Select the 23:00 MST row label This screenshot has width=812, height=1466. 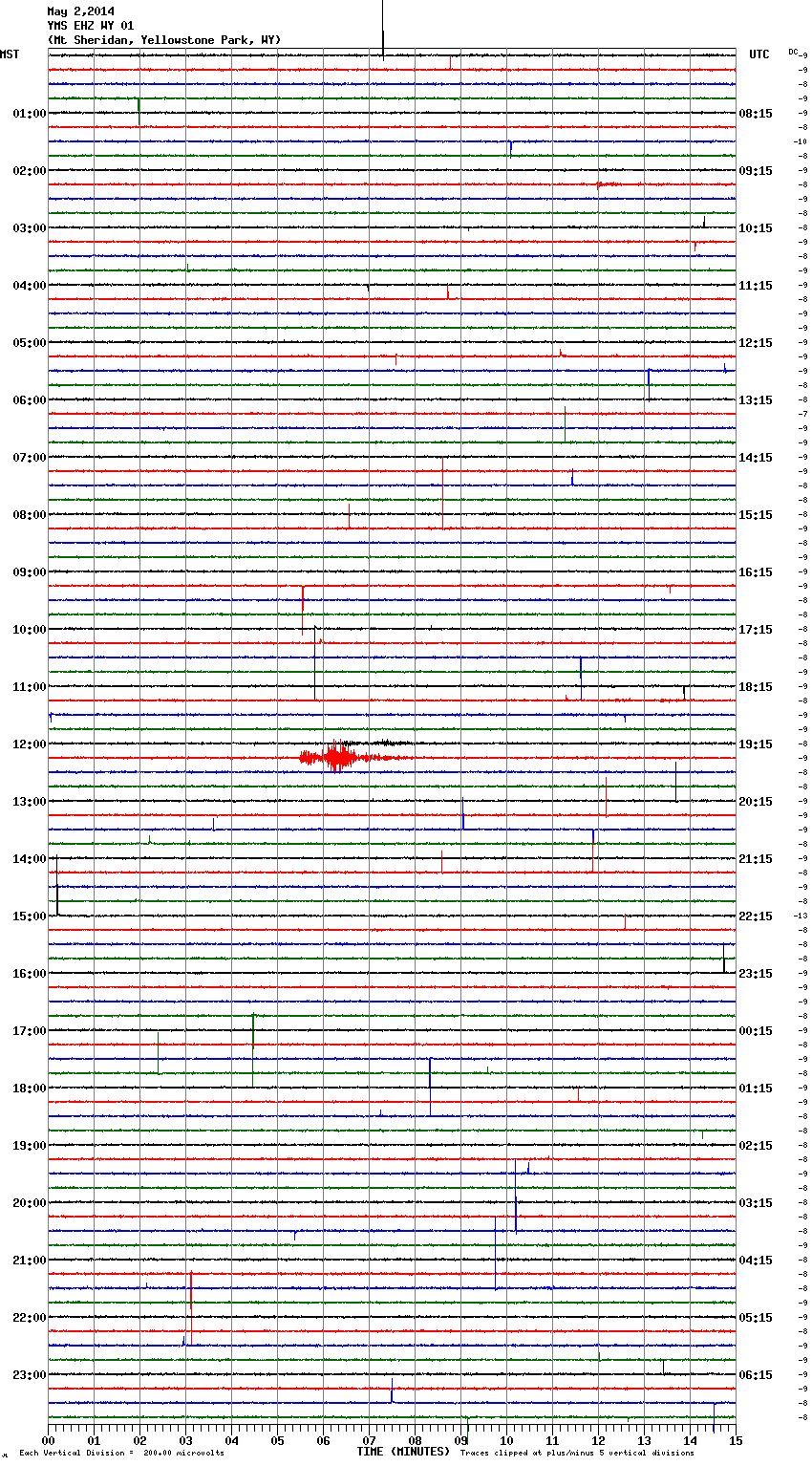click(30, 1375)
